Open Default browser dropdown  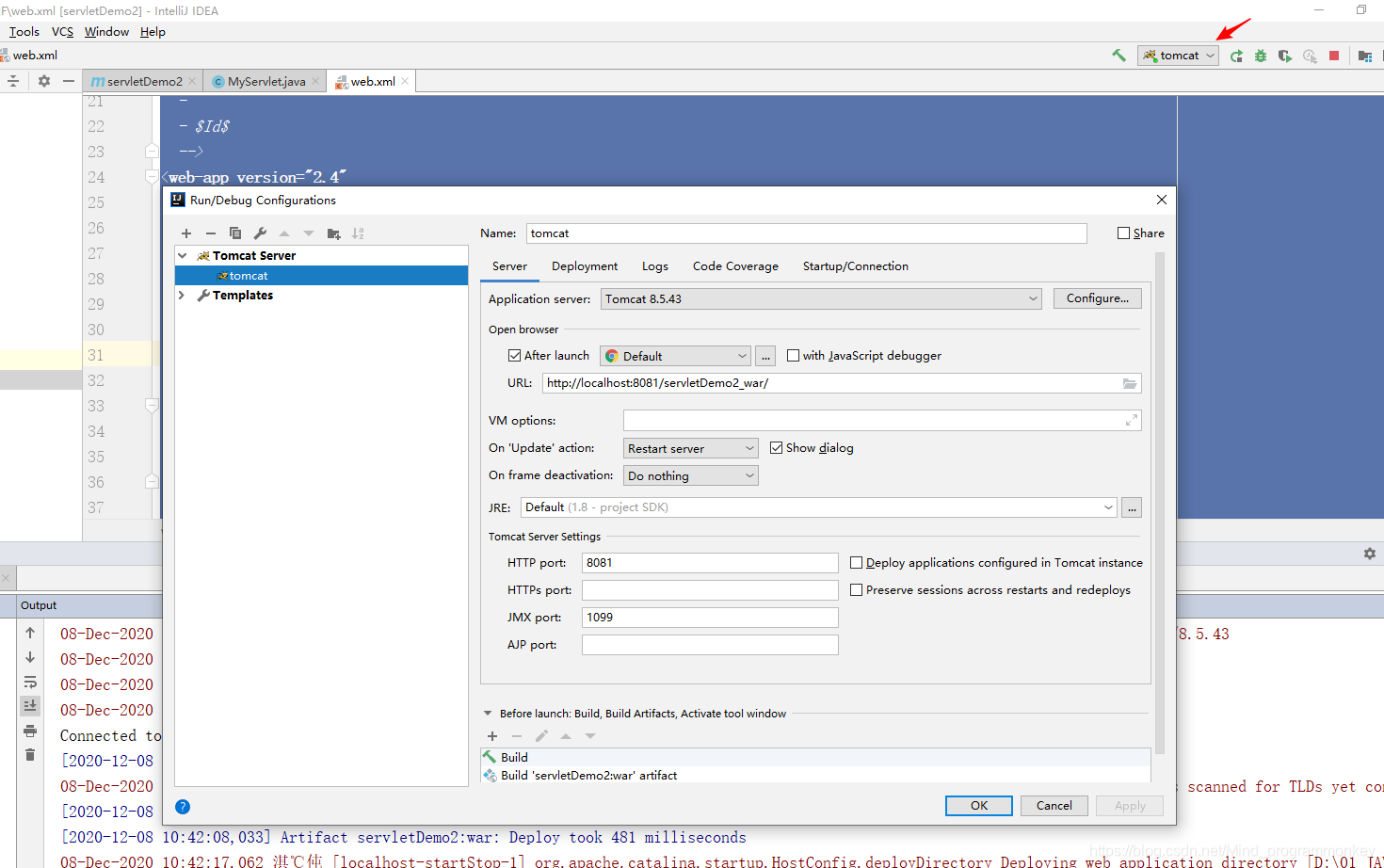675,356
